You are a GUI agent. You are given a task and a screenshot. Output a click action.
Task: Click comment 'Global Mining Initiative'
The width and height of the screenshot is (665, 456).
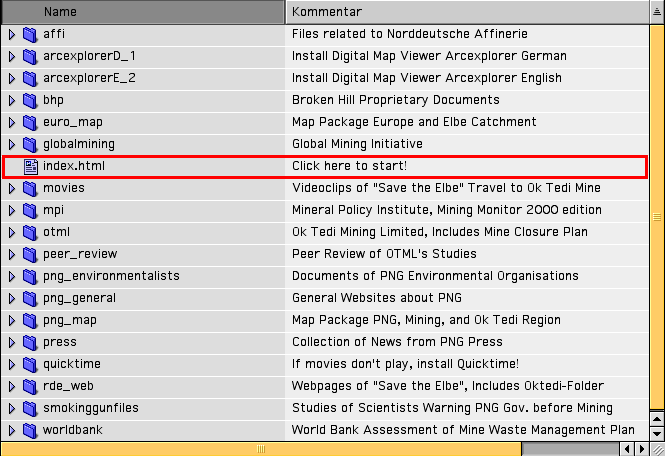click(x=357, y=145)
